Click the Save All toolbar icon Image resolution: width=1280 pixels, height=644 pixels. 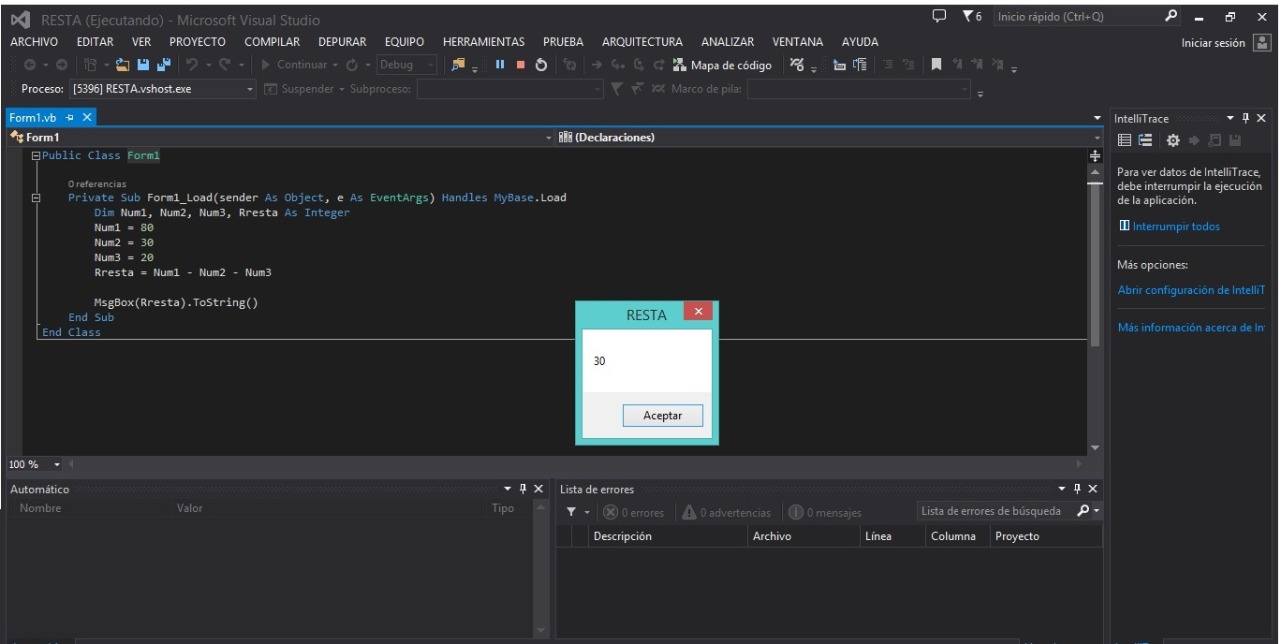[x=165, y=64]
